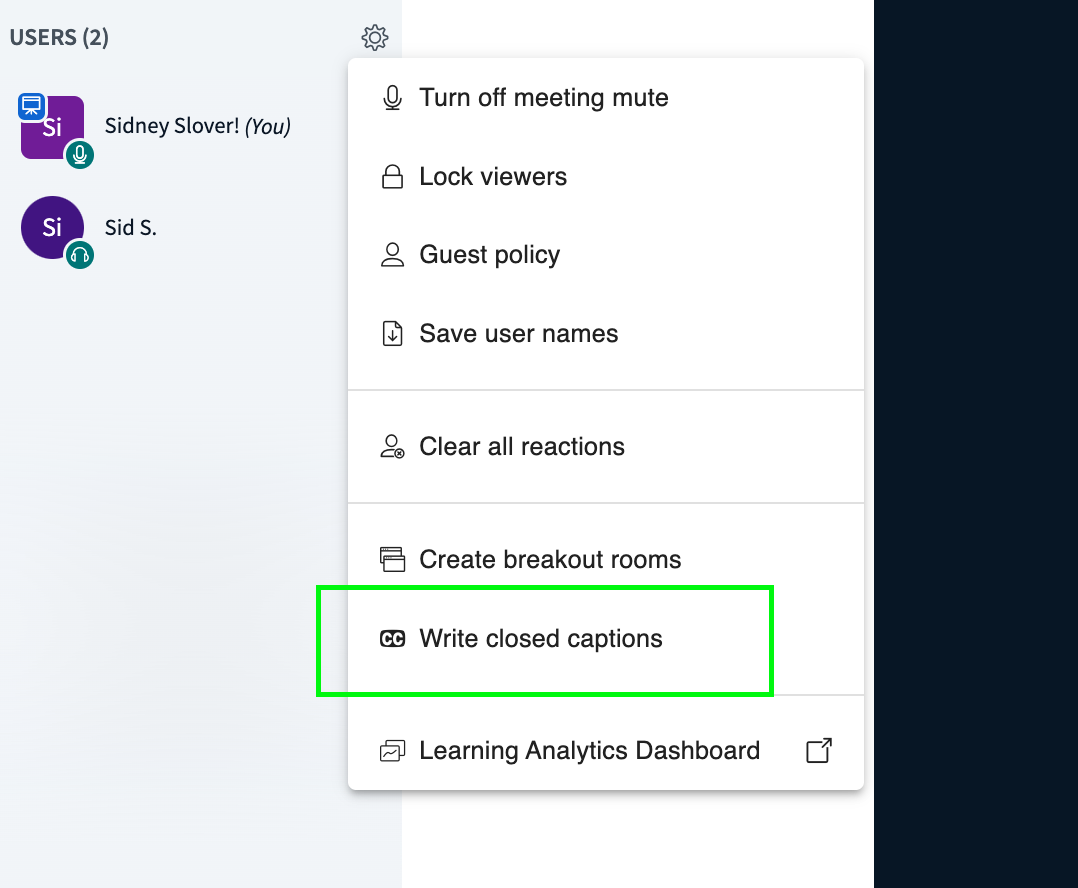
Task: Click the closed captions CC icon
Action: pos(393,638)
